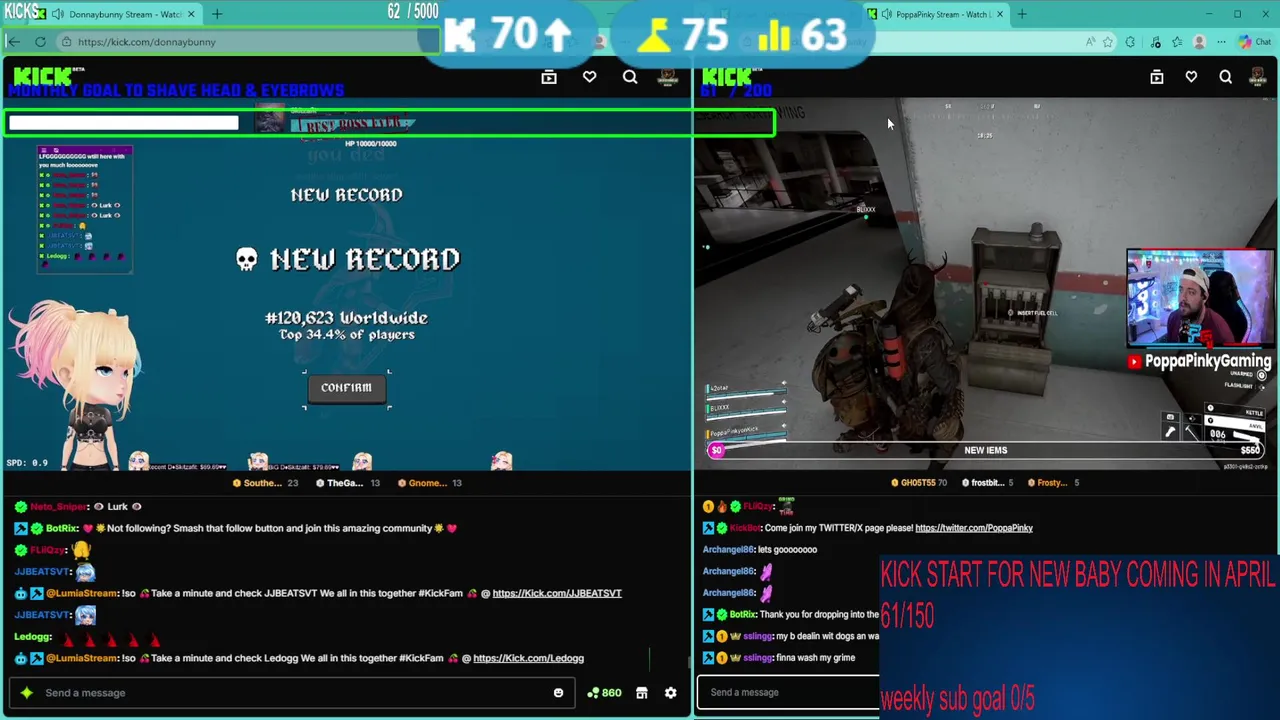Open following heart icon on the Donnaybunny page
Screen dimensions: 1280x720
coord(590,77)
